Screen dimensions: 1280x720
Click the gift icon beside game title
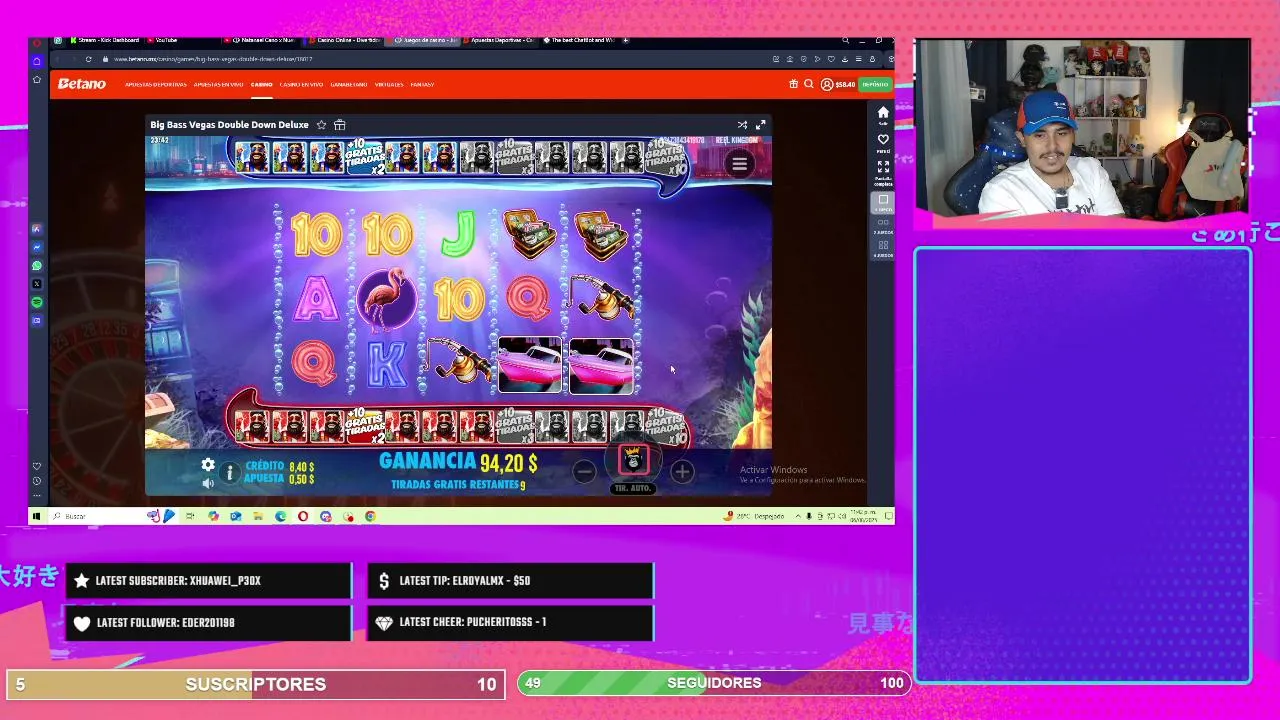coord(340,125)
